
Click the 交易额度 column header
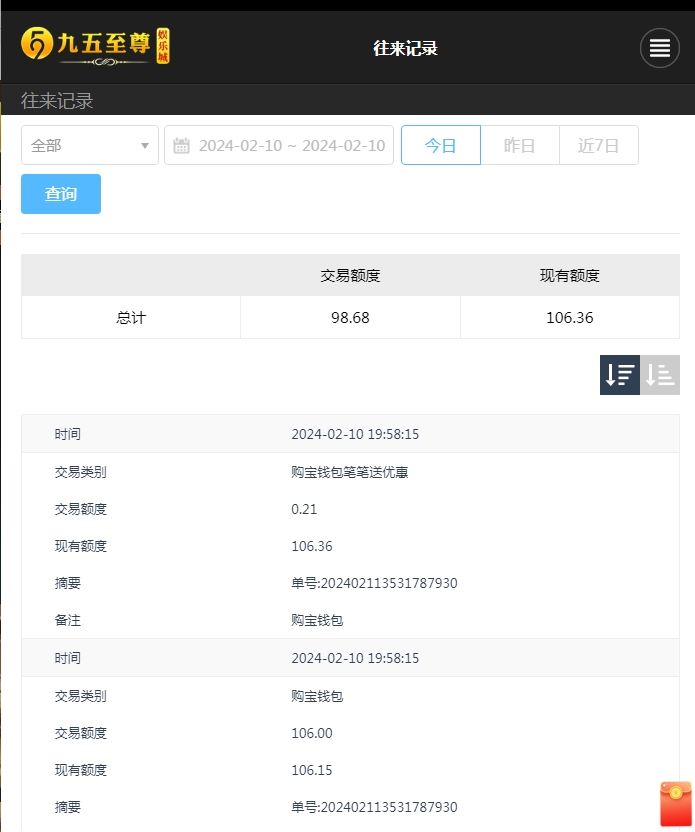point(350,276)
